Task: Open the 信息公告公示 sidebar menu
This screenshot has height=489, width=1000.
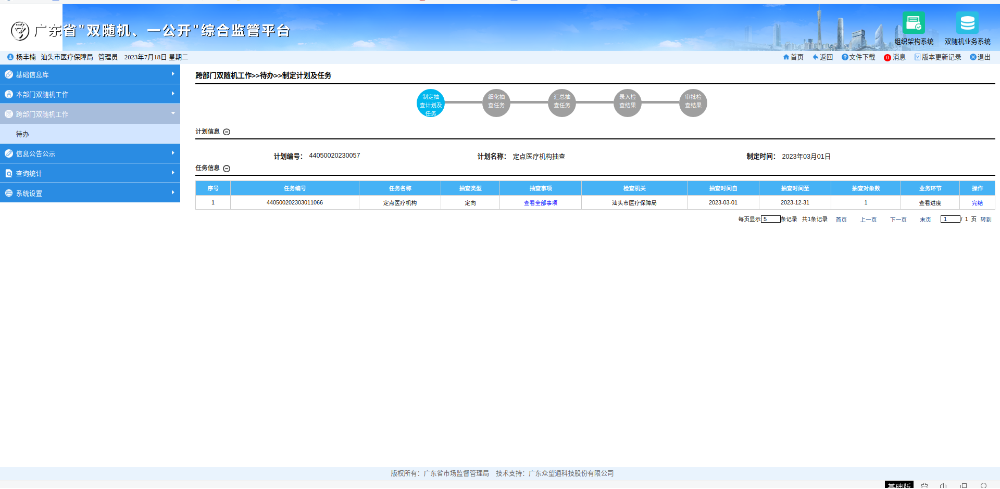Action: pos(90,154)
